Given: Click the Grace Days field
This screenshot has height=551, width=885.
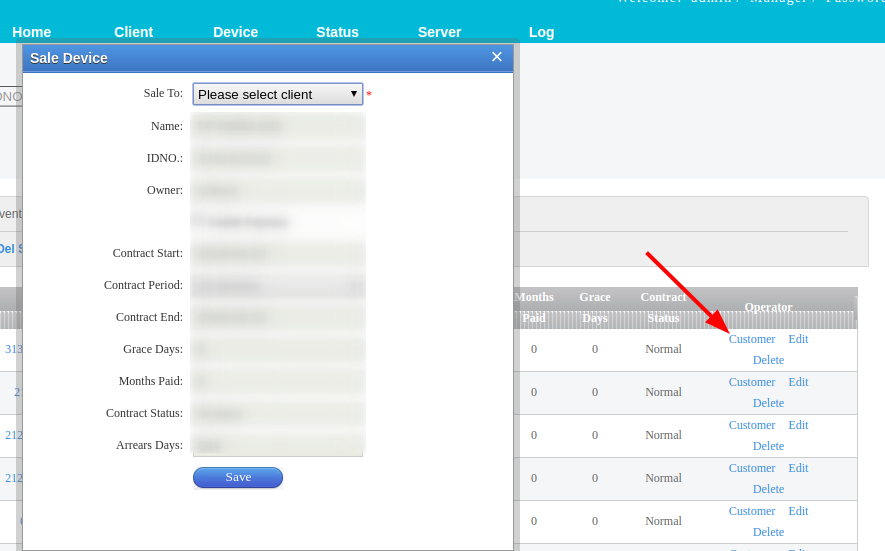Looking at the screenshot, I should [277, 350].
